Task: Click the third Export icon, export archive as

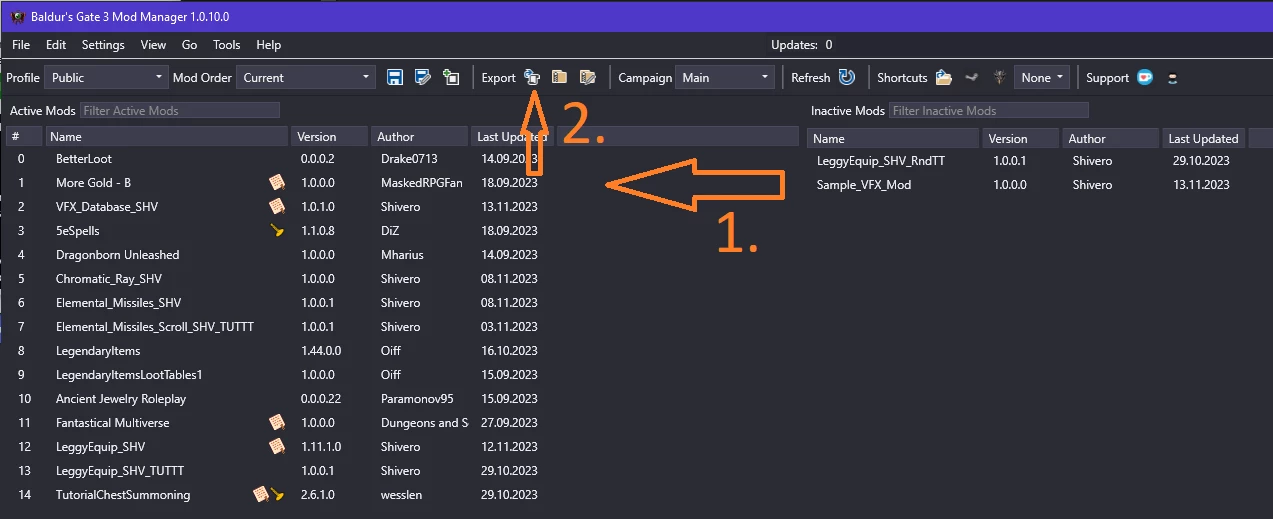Action: click(588, 77)
